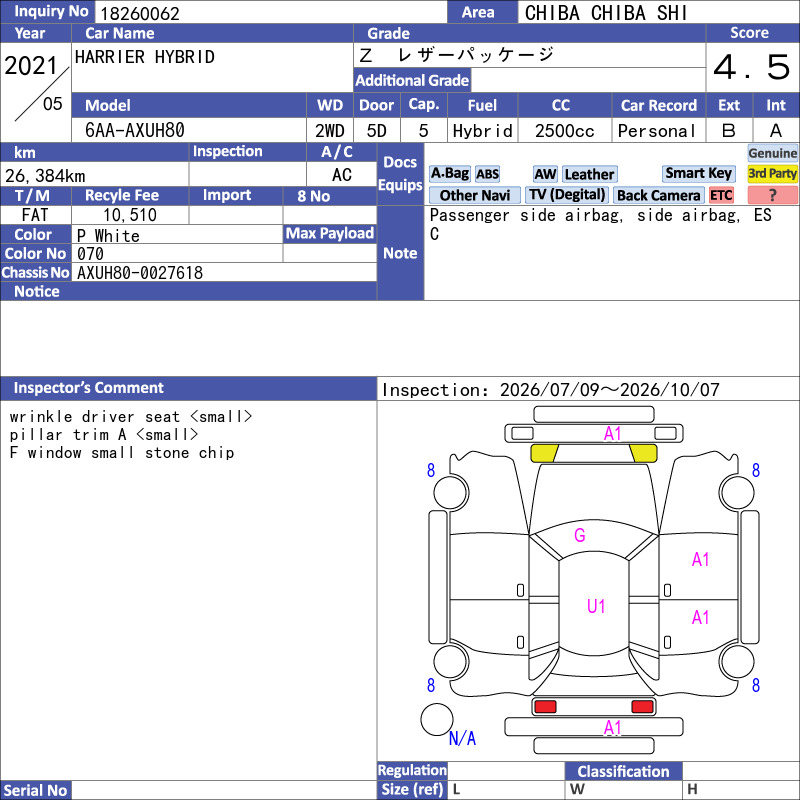
Task: Click the pink question mark badge
Action: (x=772, y=195)
